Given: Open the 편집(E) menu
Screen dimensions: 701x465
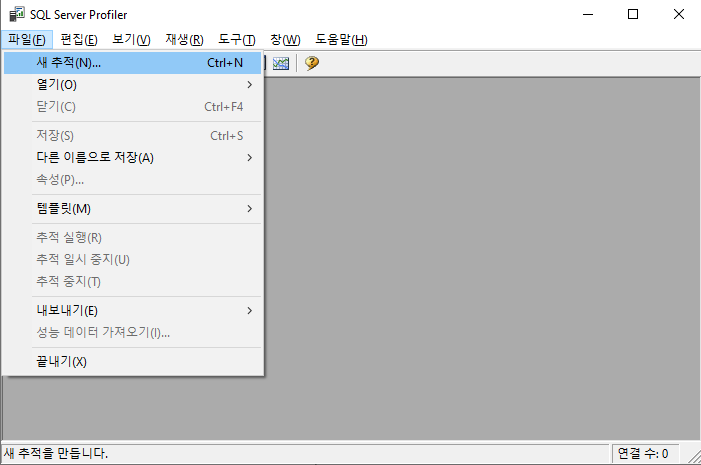Looking at the screenshot, I should pos(79,40).
